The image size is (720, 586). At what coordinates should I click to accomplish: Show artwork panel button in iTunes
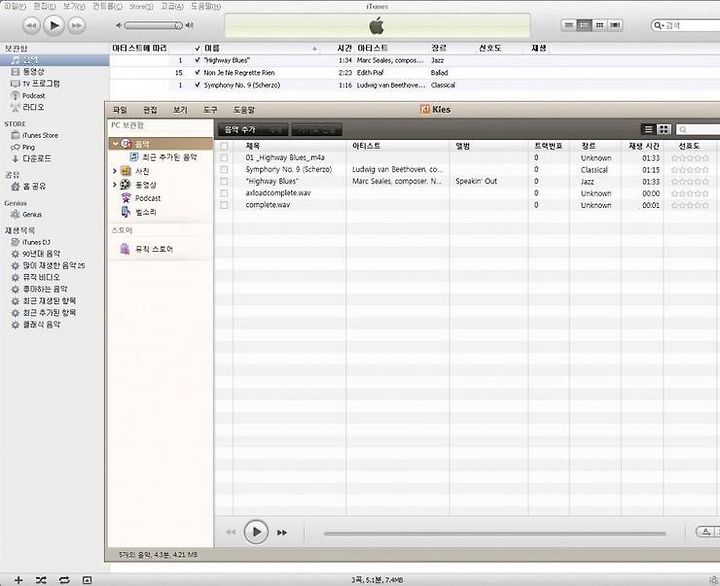click(x=87, y=580)
